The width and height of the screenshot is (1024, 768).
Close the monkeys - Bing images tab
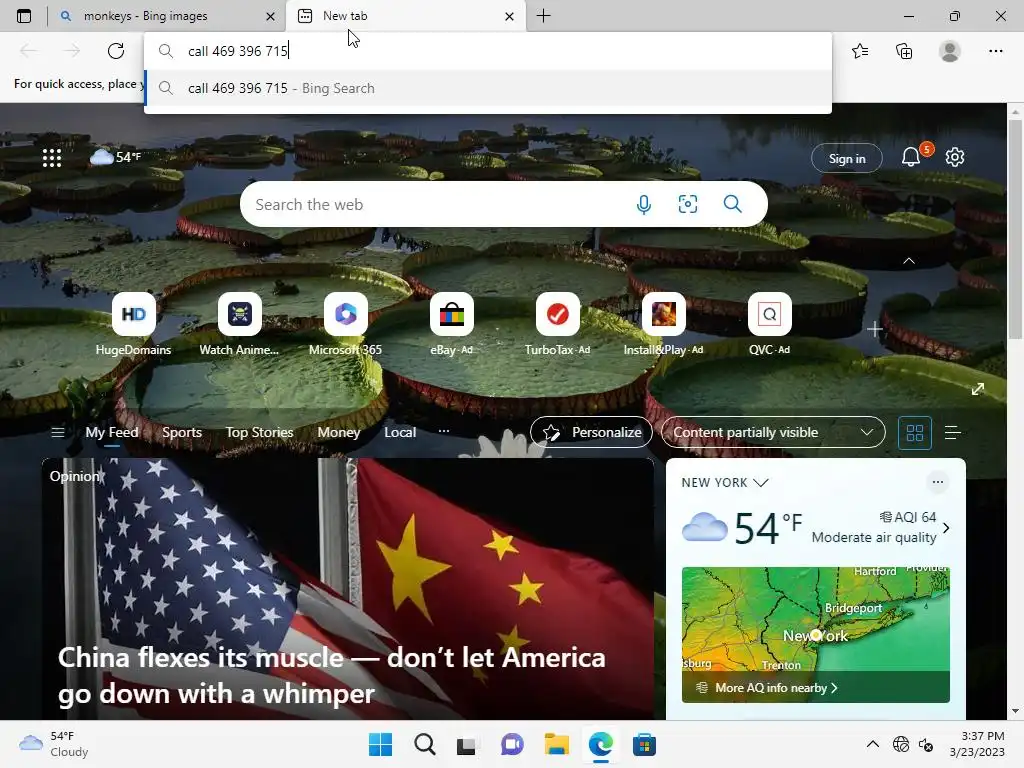tap(270, 16)
